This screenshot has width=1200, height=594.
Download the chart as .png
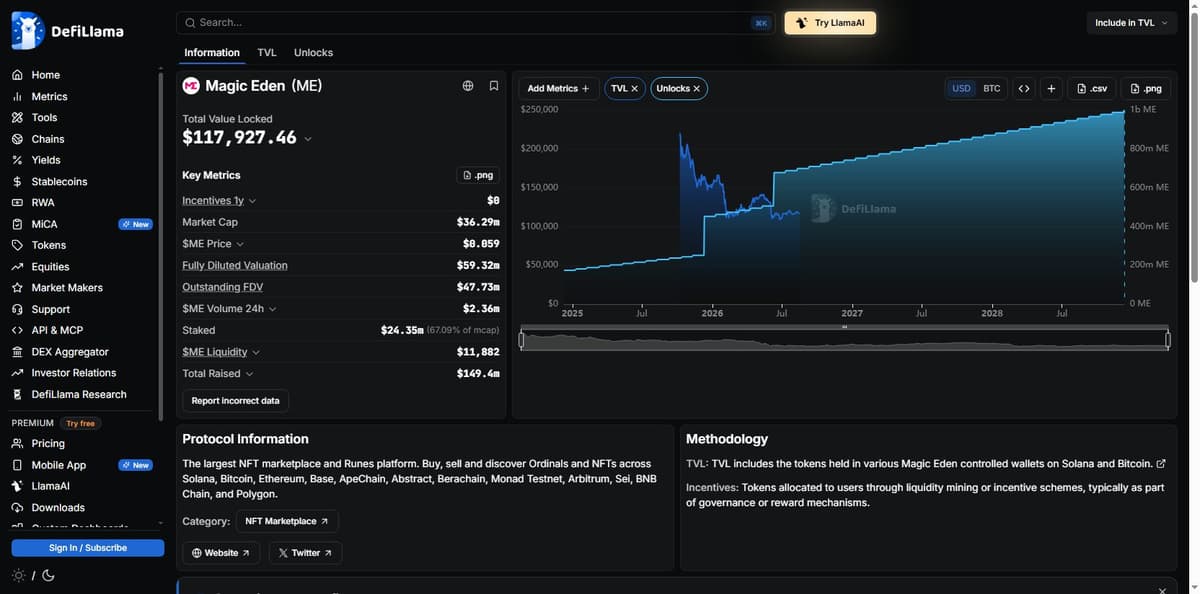1145,88
